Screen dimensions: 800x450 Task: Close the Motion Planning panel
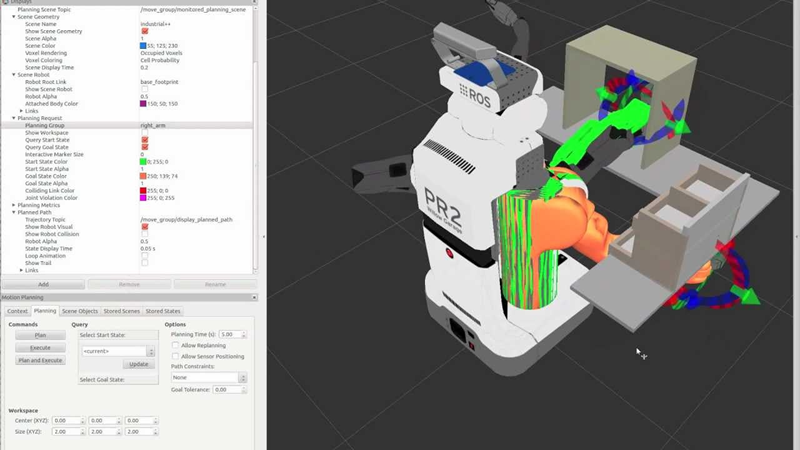(x=254, y=297)
